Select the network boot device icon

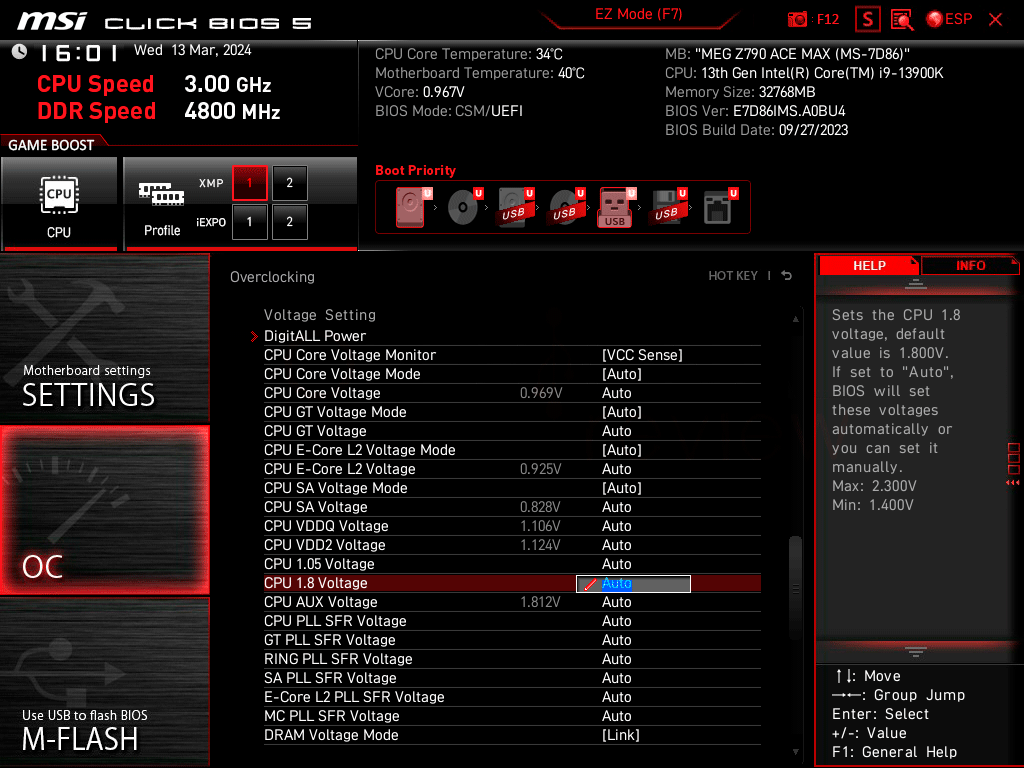point(720,207)
